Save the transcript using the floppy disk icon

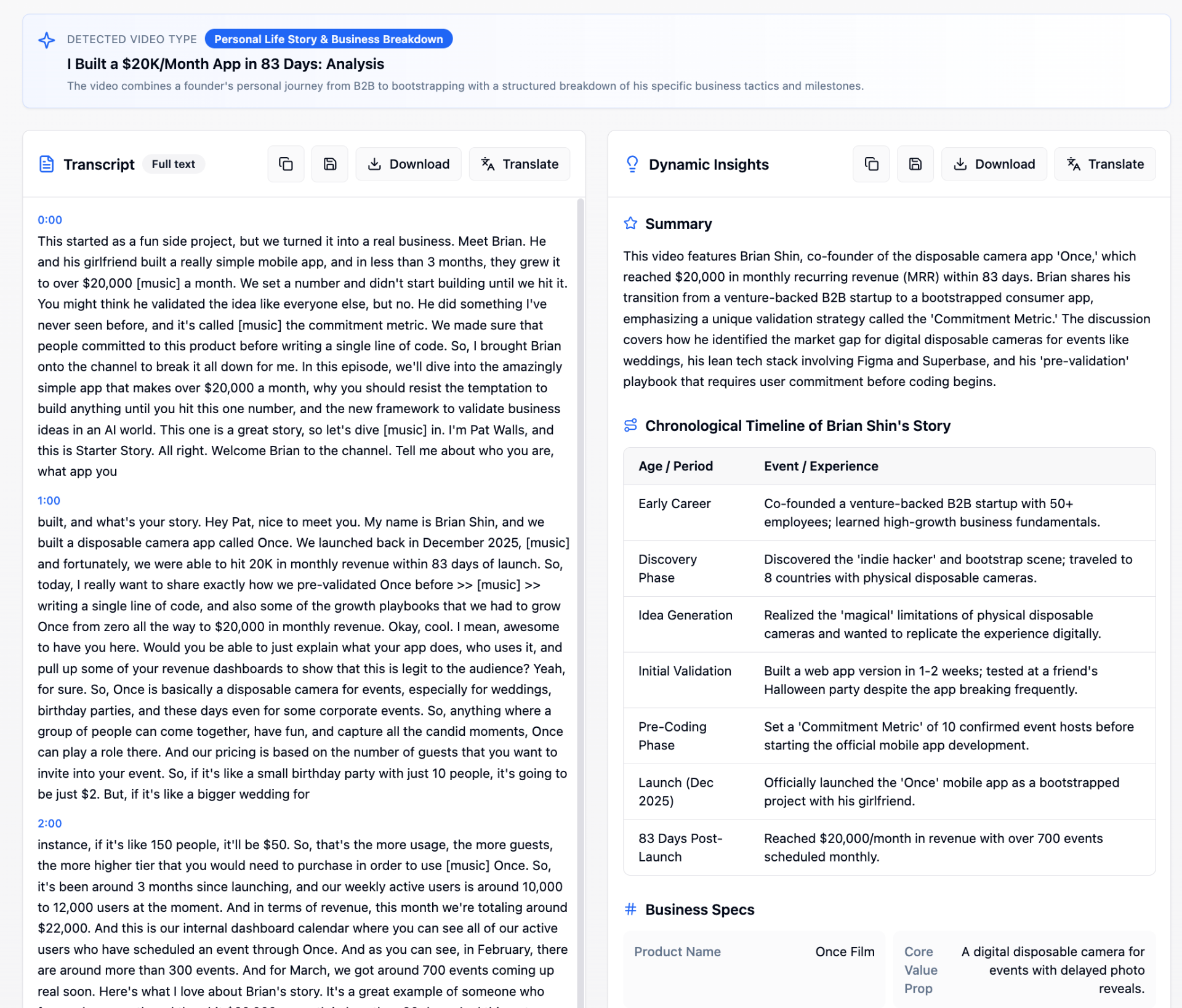coord(330,164)
